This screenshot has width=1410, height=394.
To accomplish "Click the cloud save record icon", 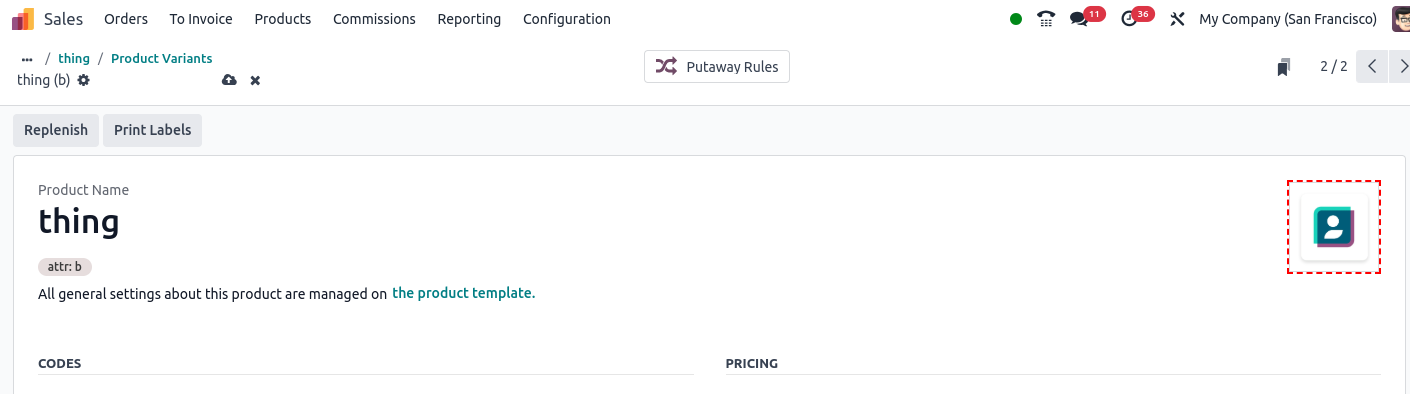I will point(229,80).
